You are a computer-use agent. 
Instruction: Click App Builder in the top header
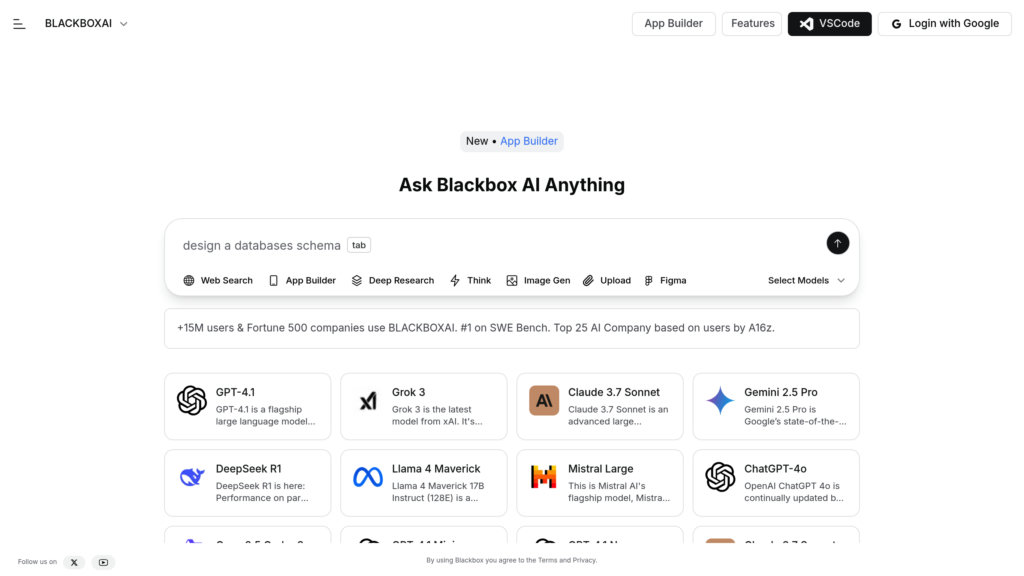(673, 23)
